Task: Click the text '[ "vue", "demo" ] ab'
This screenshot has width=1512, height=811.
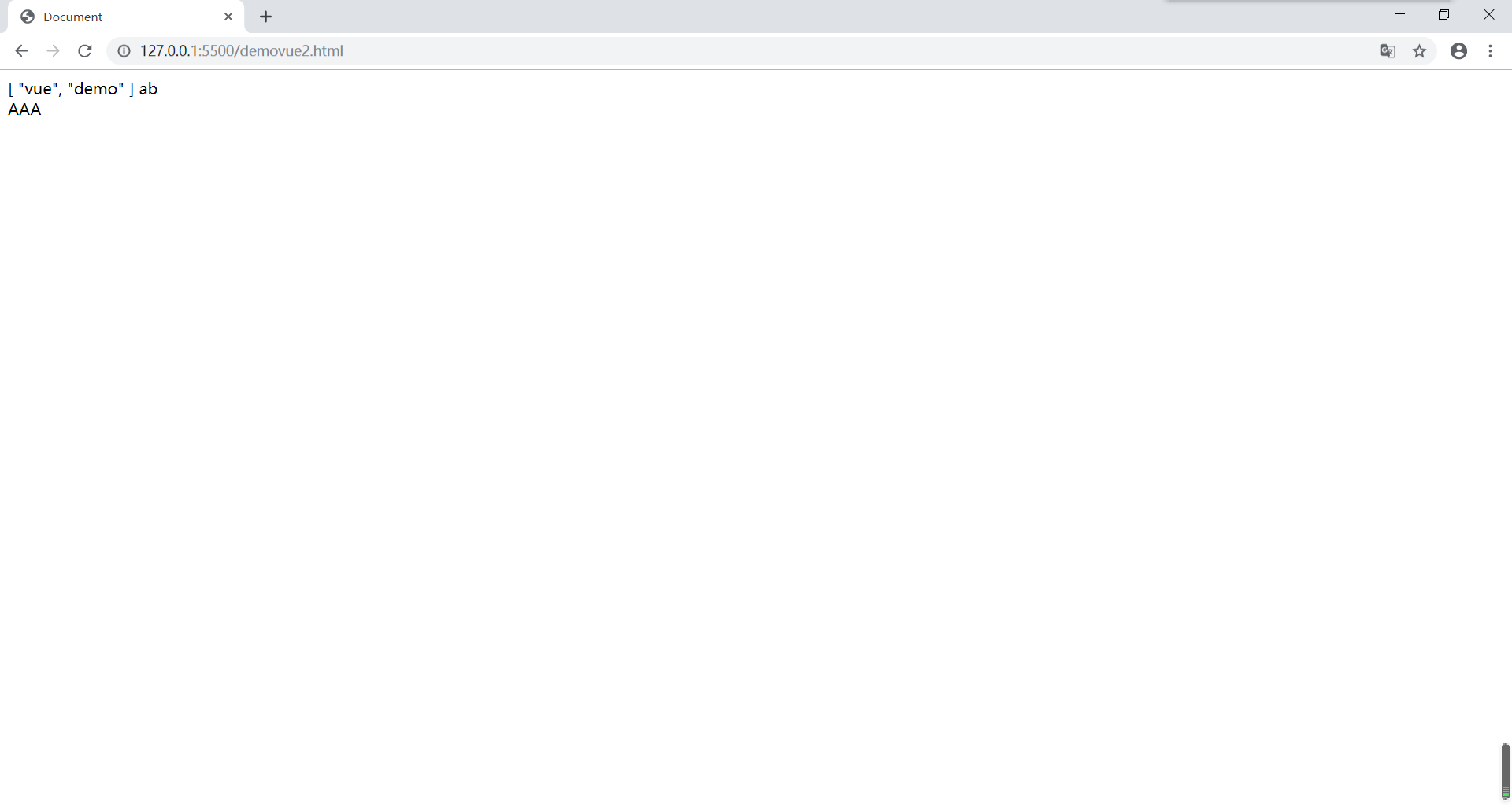Action: pyautogui.click(x=83, y=89)
